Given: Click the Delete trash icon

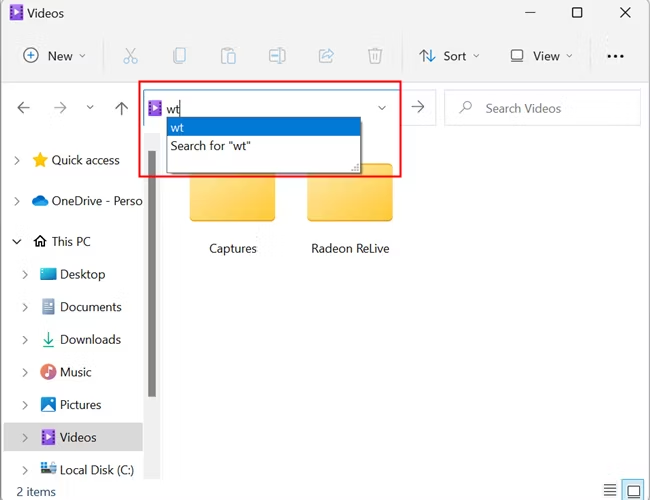Looking at the screenshot, I should (x=375, y=56).
